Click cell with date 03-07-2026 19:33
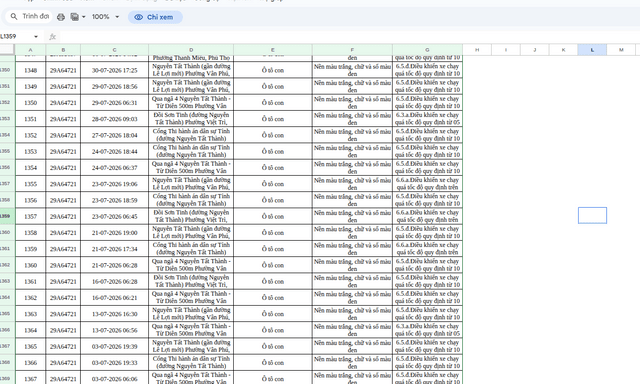Image resolution: width=640 pixels, height=384 pixels. (115, 363)
